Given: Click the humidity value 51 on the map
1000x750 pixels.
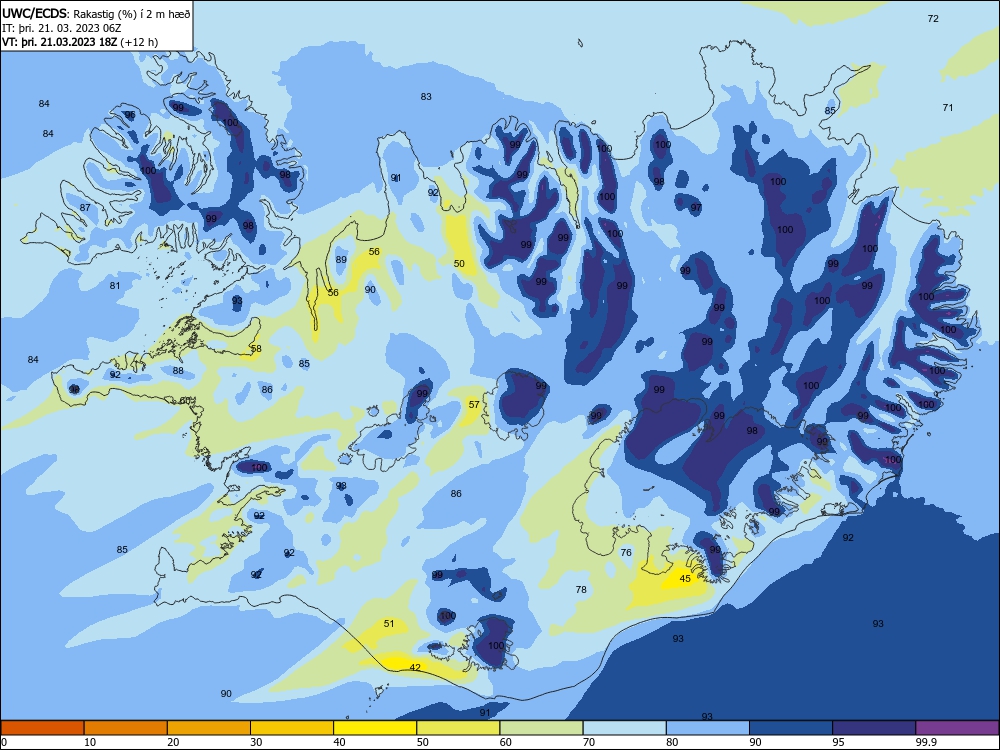Looking at the screenshot, I should tap(389, 624).
